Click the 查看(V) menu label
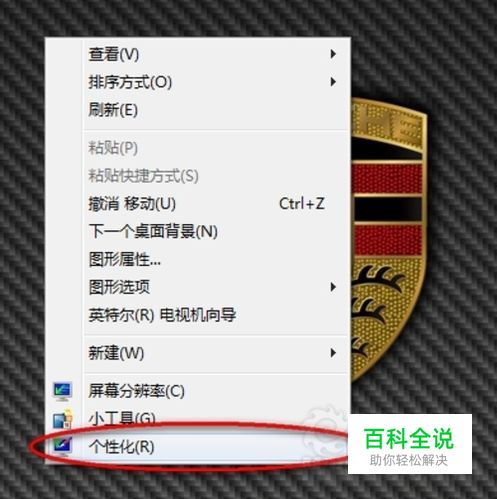Image resolution: width=497 pixels, height=499 pixels. coord(114,54)
